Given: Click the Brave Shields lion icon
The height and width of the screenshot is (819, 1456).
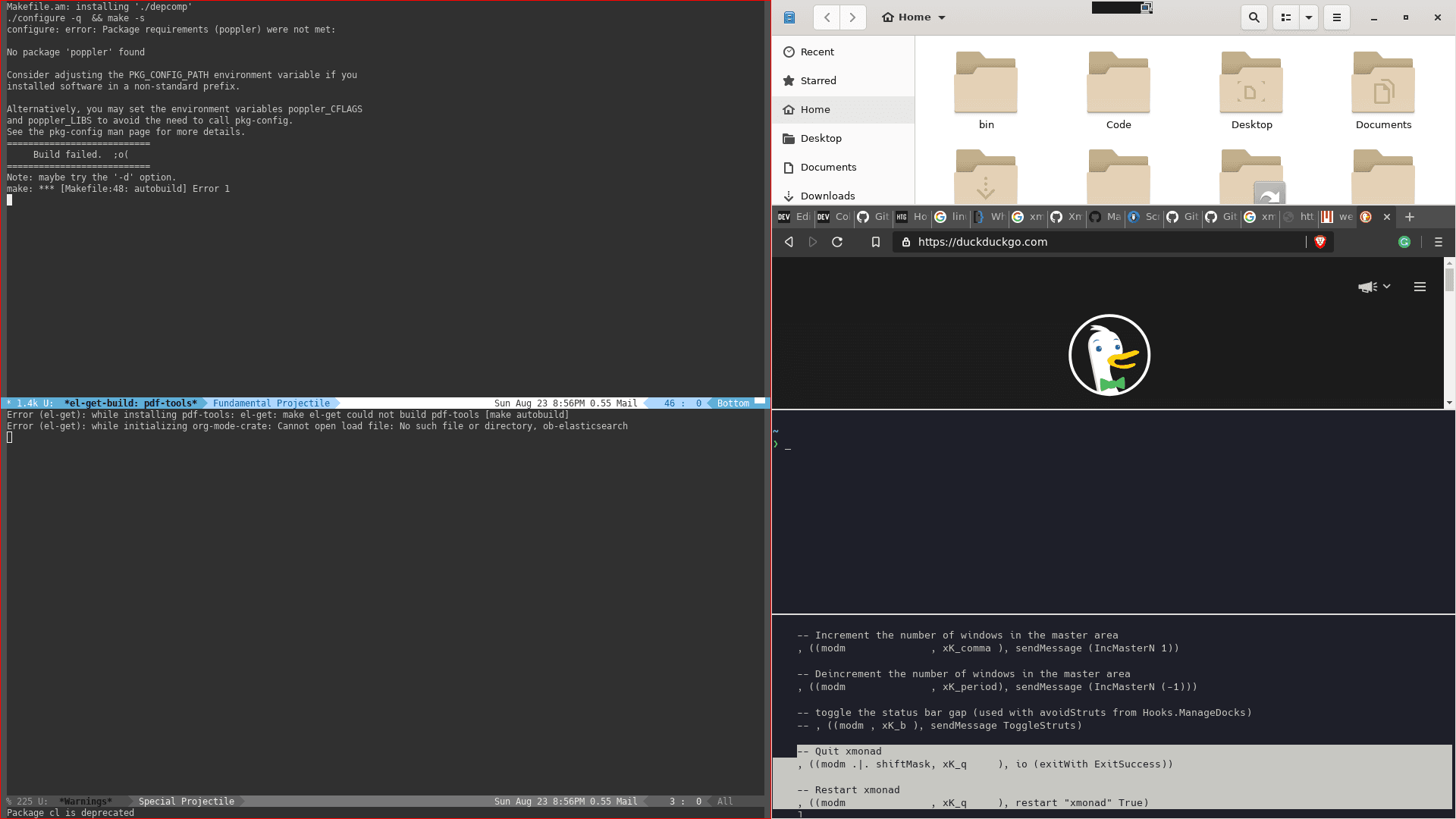Looking at the screenshot, I should tap(1319, 242).
